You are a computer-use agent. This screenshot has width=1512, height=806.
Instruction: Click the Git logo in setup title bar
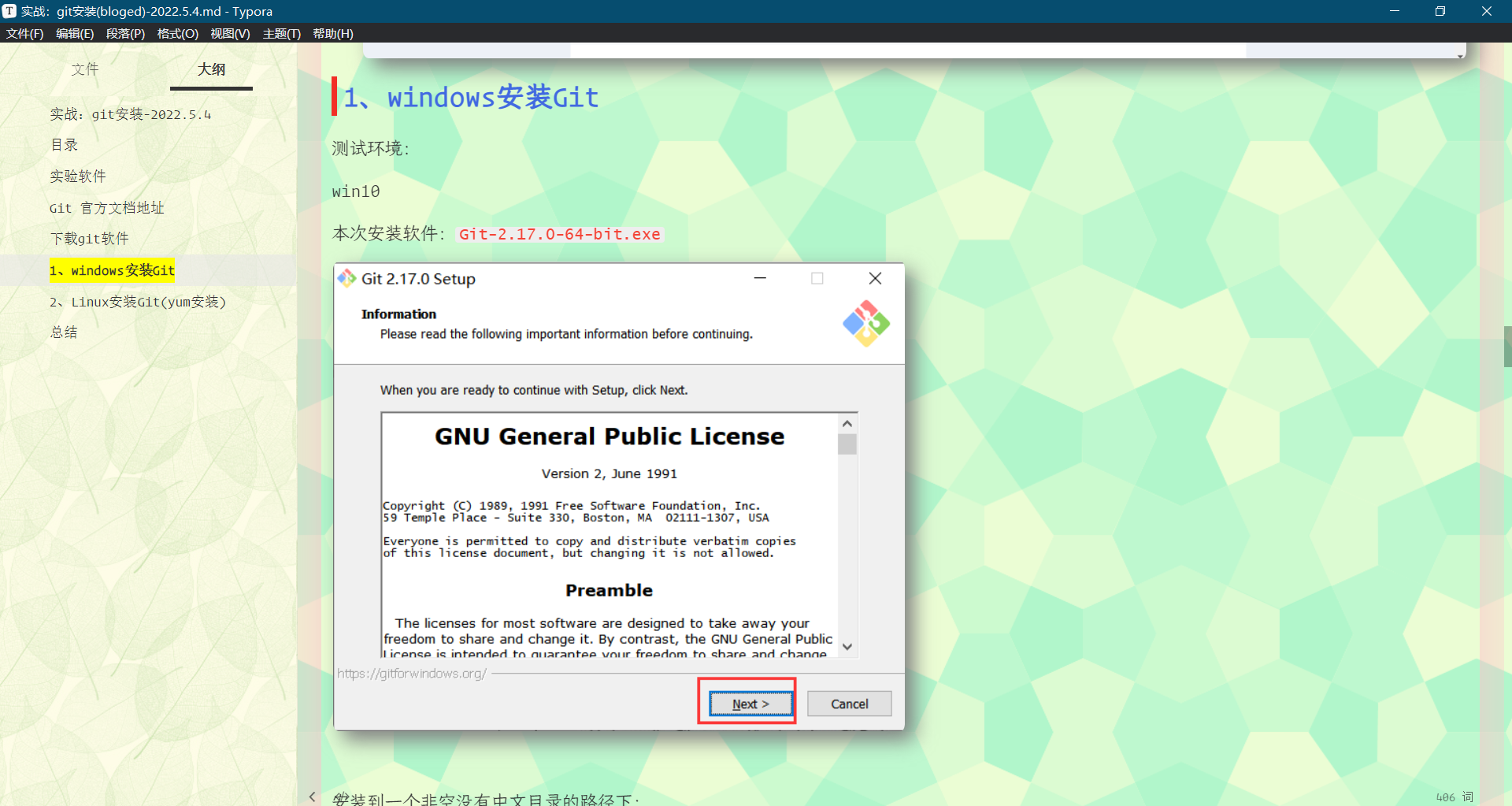pos(346,278)
